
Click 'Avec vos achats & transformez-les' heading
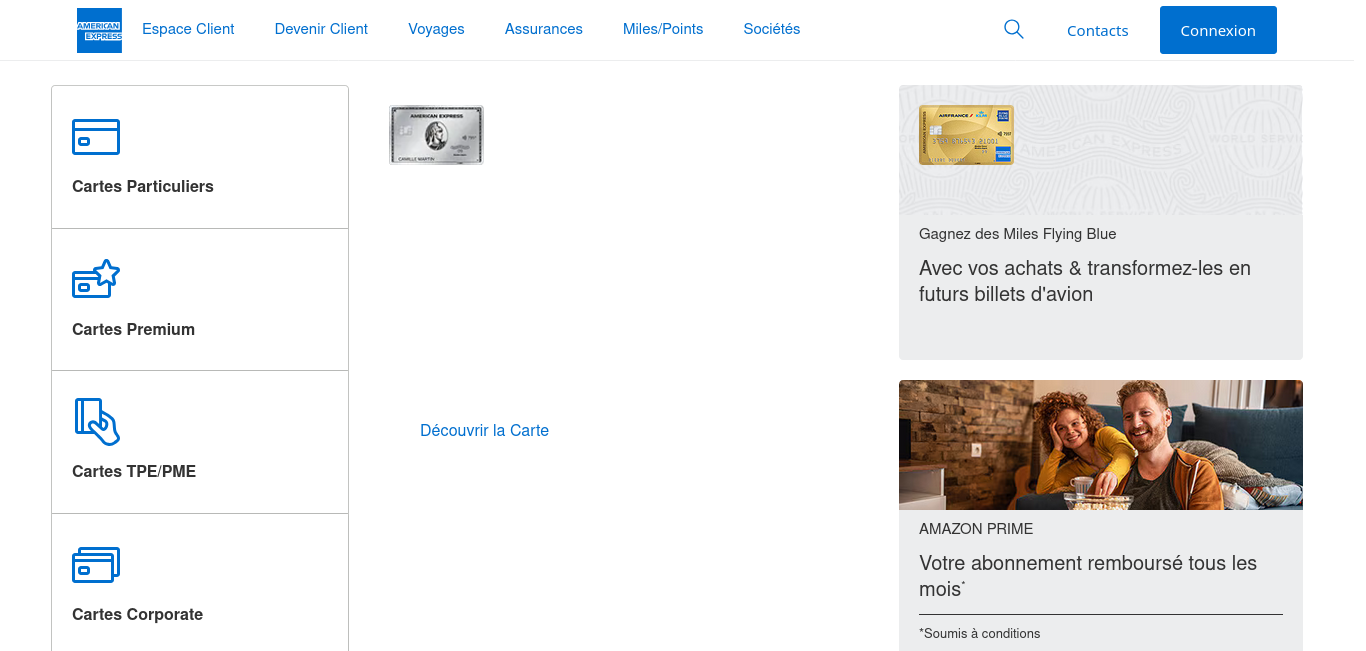(1085, 281)
